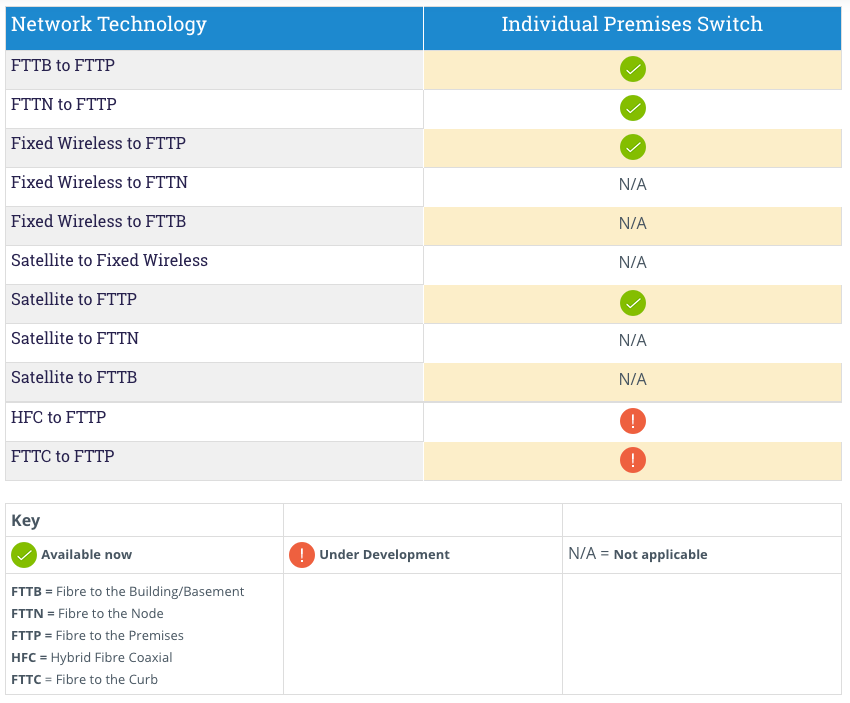Click the FTTP abbreviation definition in the Key
The height and width of the screenshot is (703, 850).
(x=97, y=635)
